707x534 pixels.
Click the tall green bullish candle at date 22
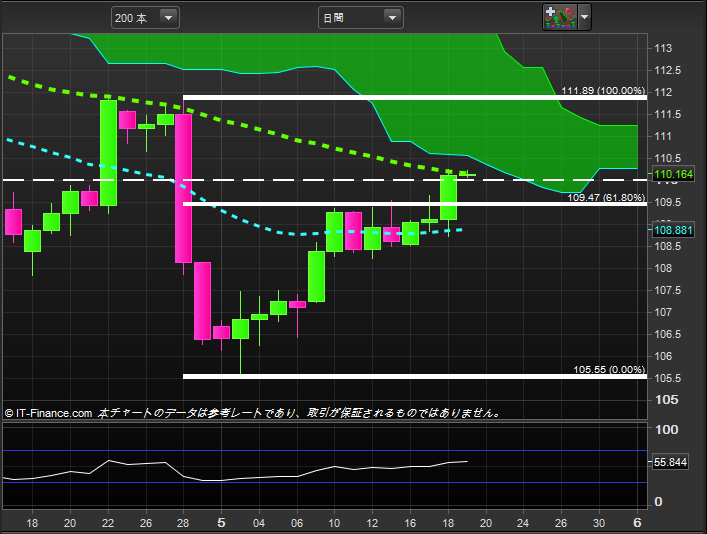[108, 153]
